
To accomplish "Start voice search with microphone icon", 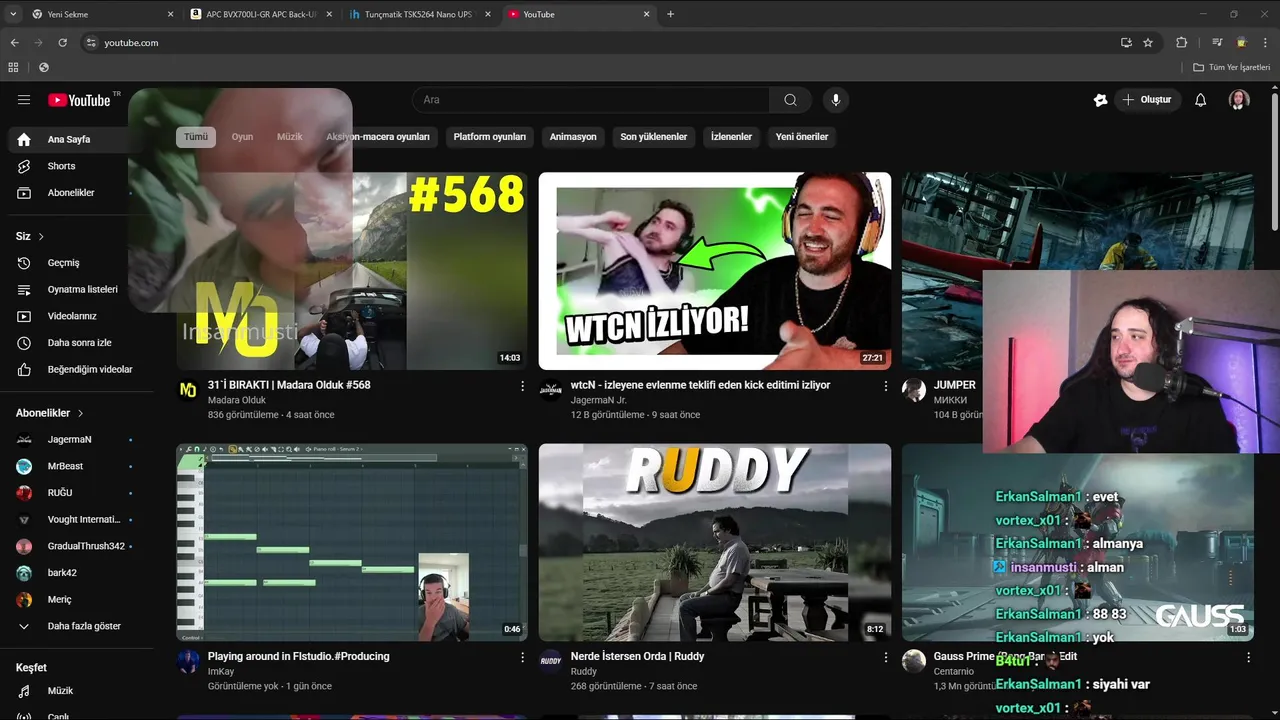I will (836, 100).
